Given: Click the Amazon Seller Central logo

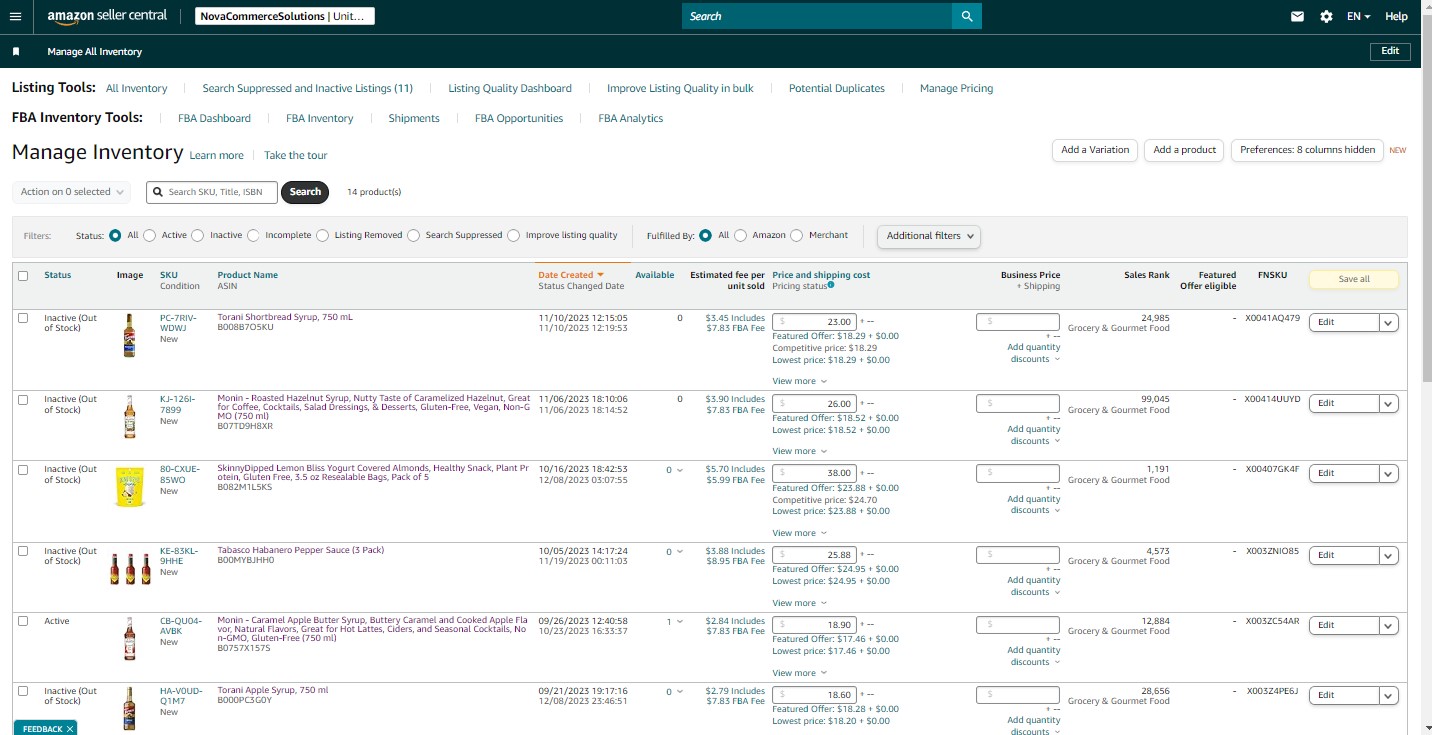Looking at the screenshot, I should click(108, 16).
